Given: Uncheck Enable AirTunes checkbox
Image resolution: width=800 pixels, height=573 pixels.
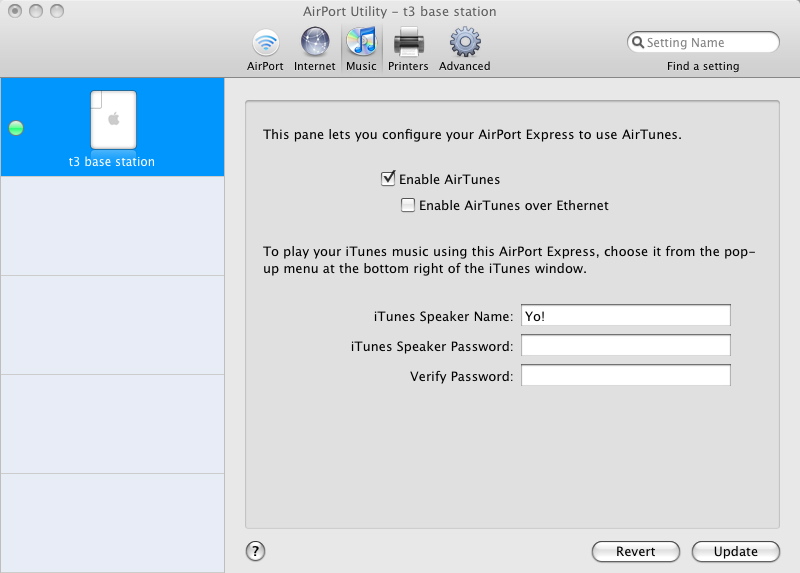Looking at the screenshot, I should click(x=388, y=179).
